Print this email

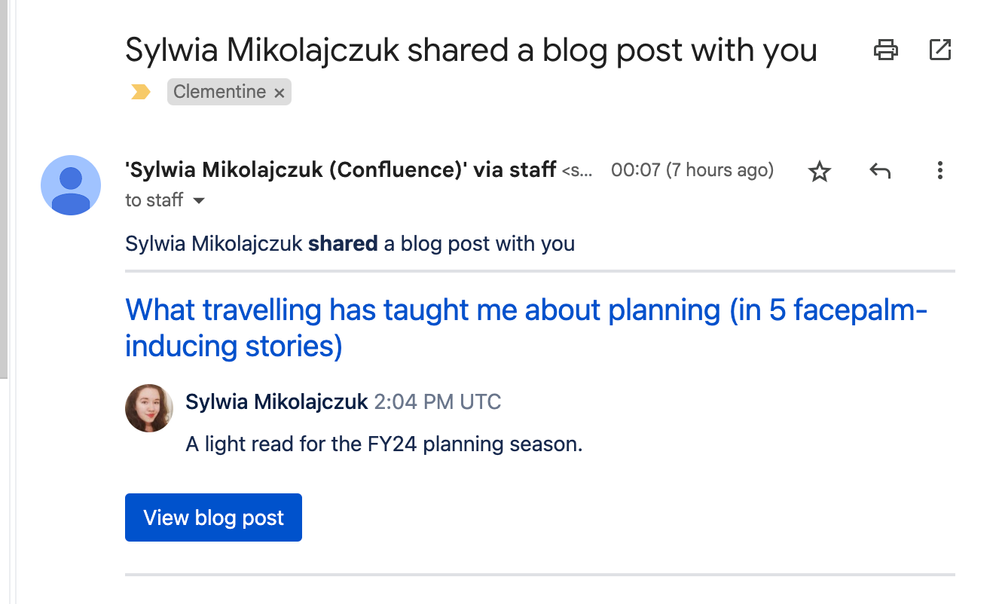click(885, 49)
